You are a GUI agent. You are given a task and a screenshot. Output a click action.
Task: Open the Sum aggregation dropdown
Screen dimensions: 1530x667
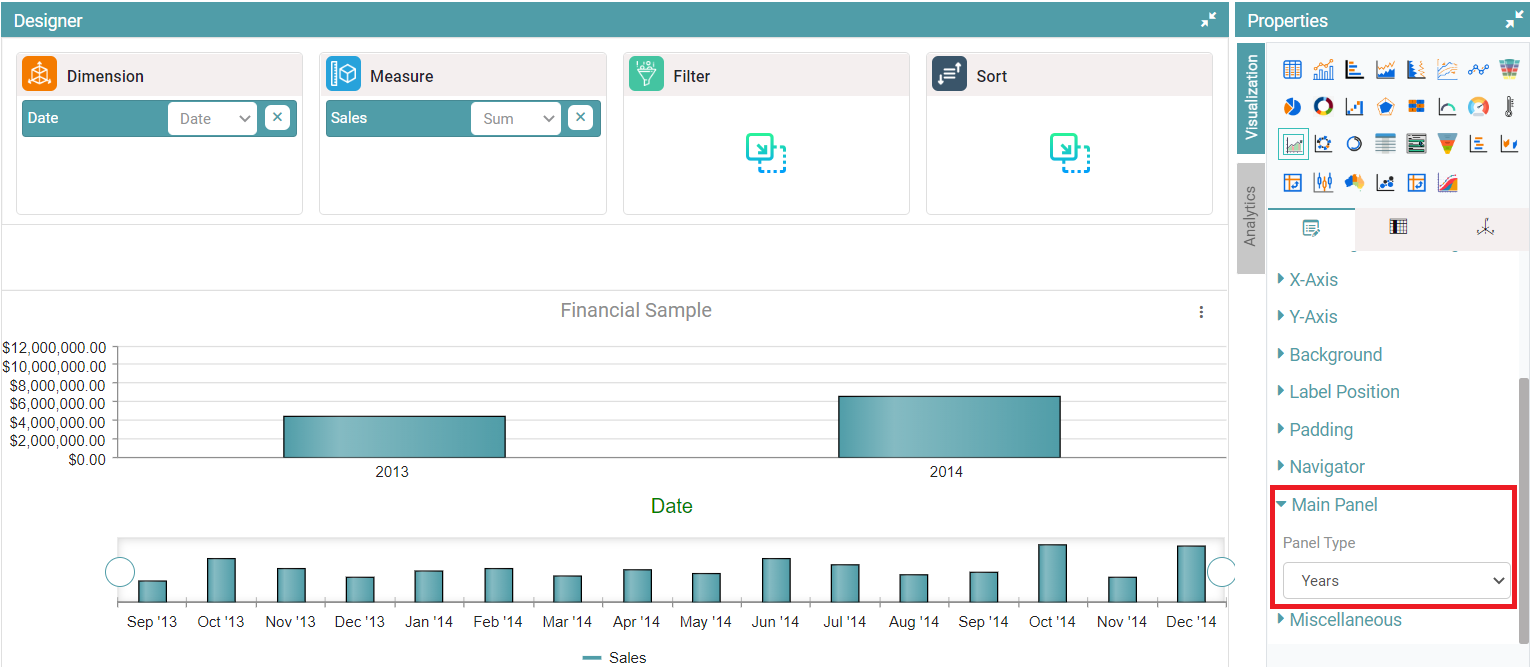coord(515,119)
